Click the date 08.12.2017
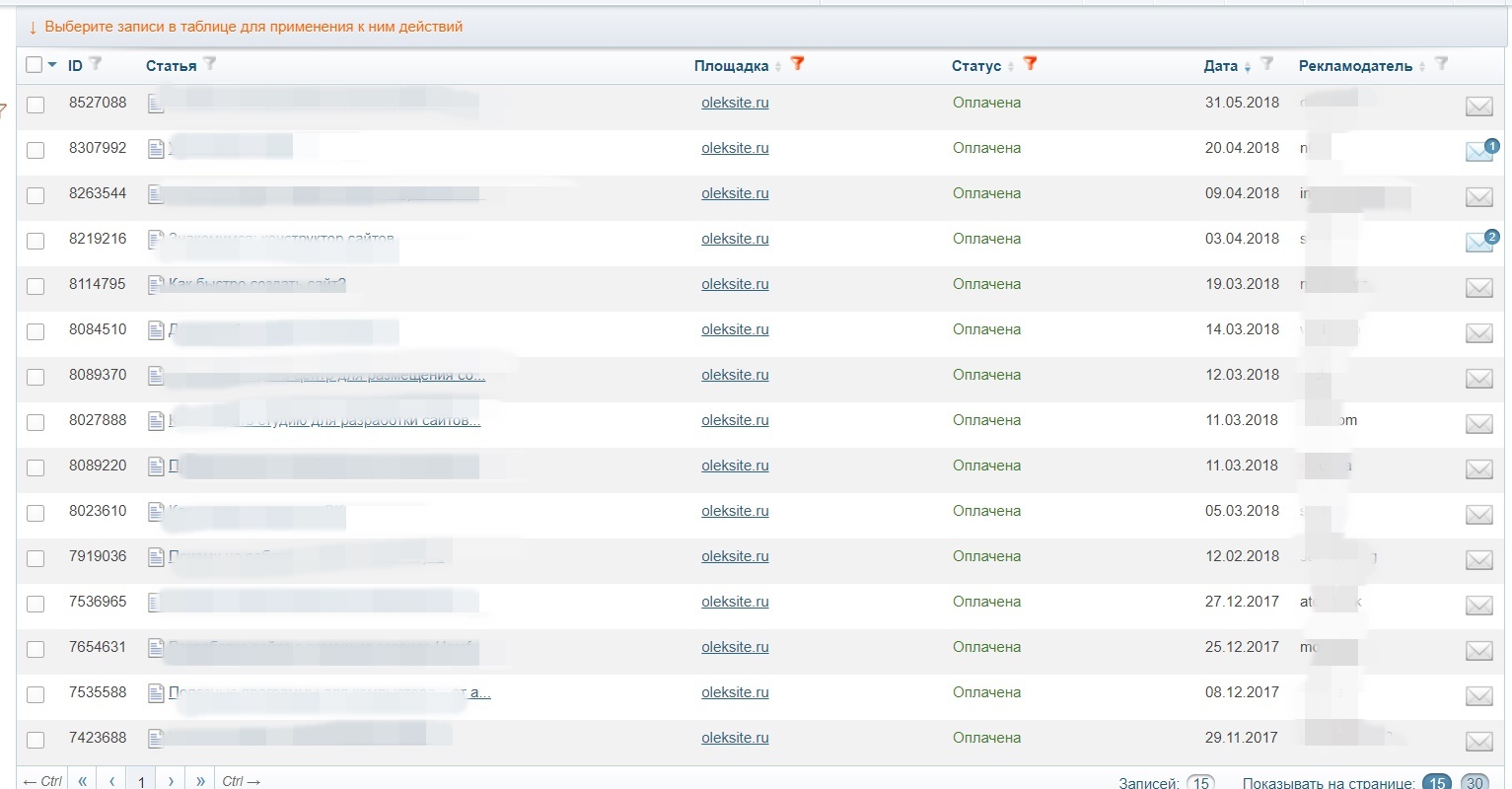This screenshot has width=1512, height=789. (x=1242, y=692)
